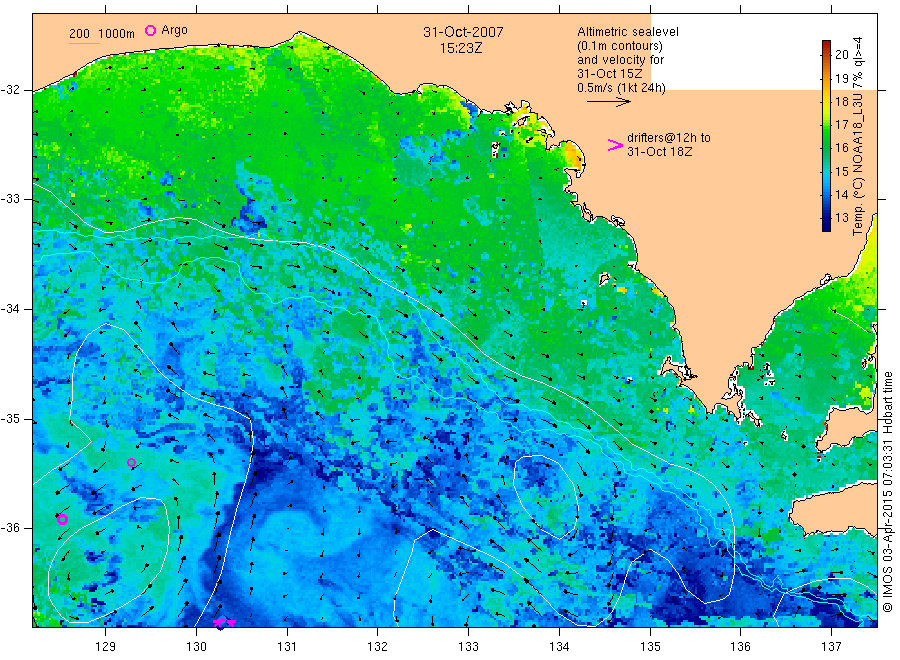This screenshot has width=900, height=660.
Task: Click the 'Temp. (°C) NOAA18_L3U' colorbar title
Action: click(x=858, y=164)
